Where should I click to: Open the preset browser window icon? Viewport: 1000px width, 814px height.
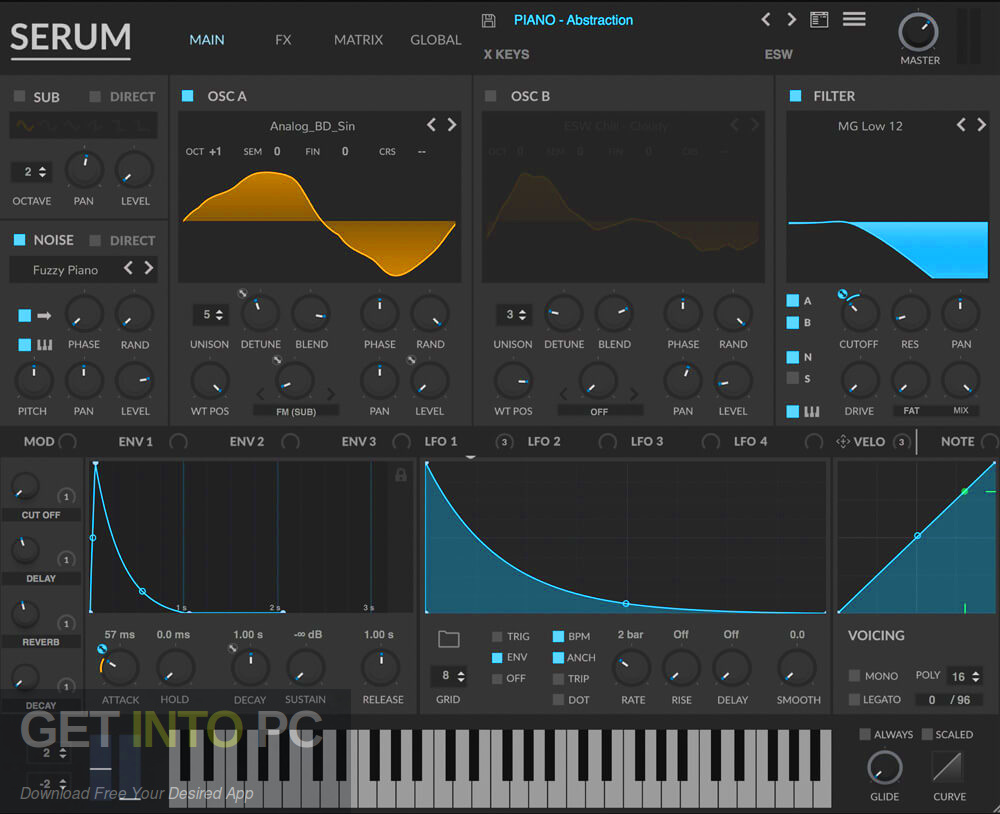coord(819,20)
